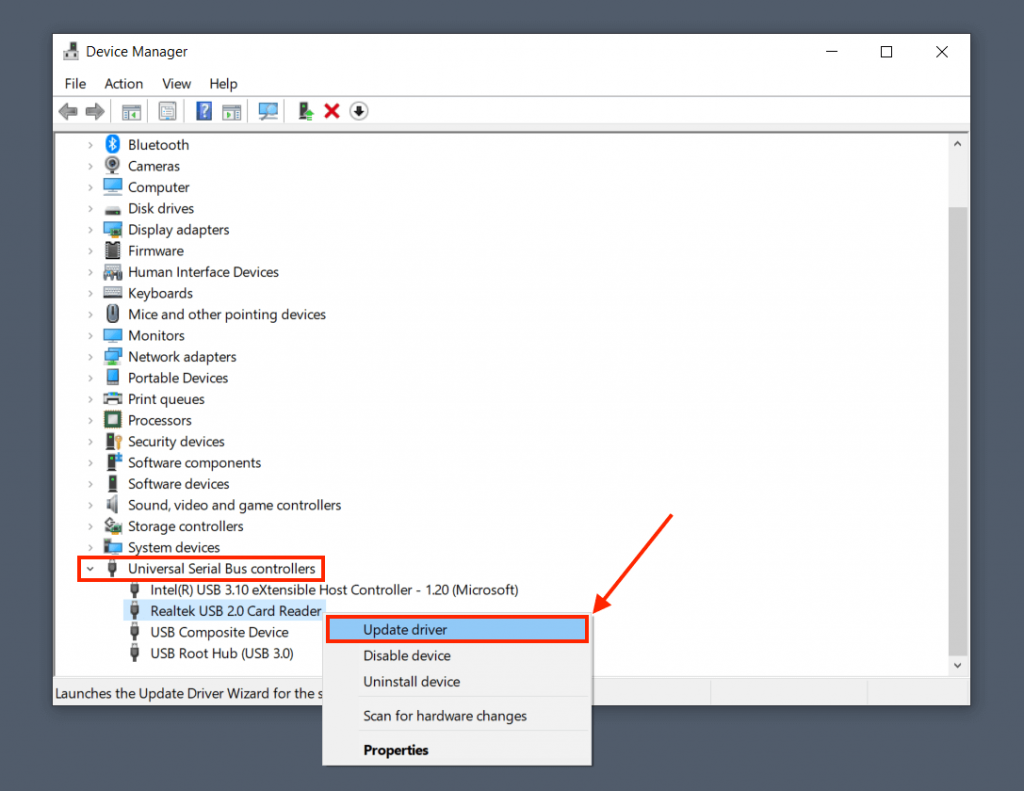Select Disable device in context menu

pyautogui.click(x=407, y=656)
